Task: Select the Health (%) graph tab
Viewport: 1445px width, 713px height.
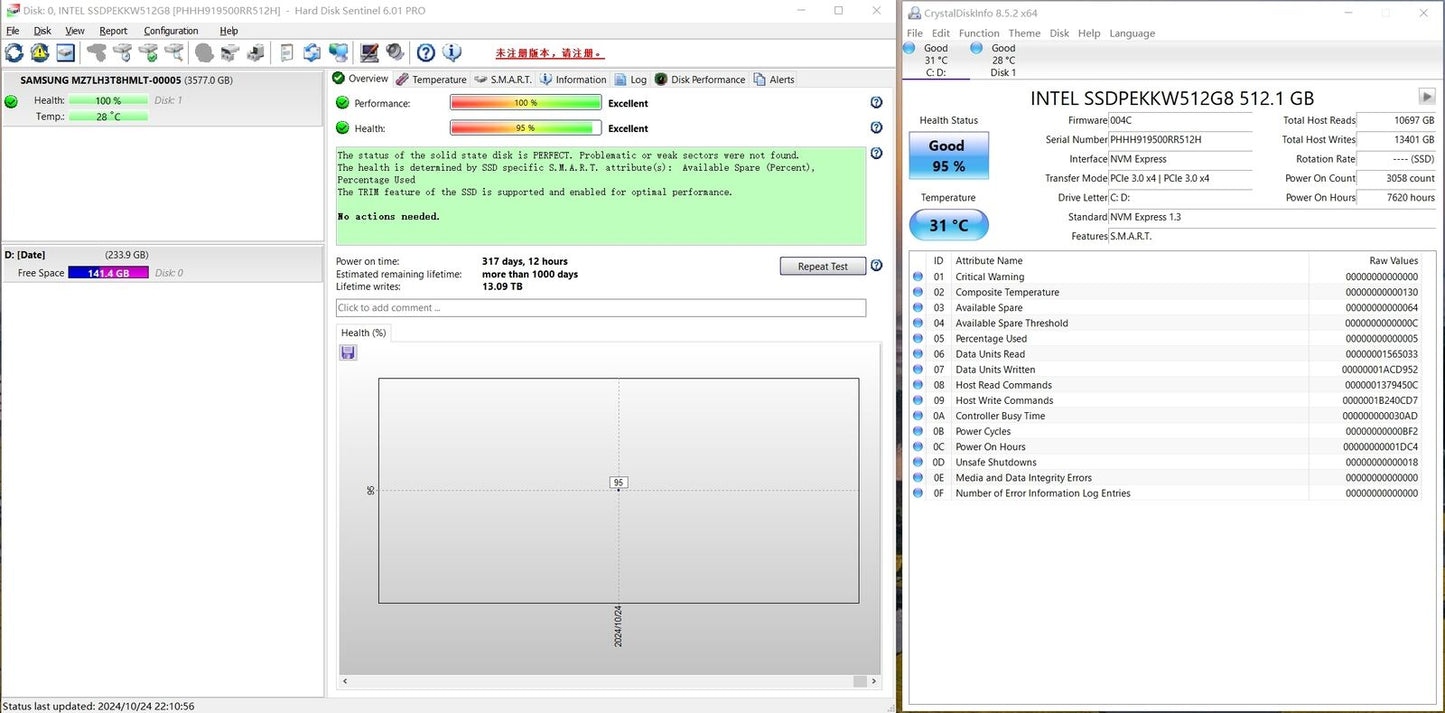Action: (363, 333)
